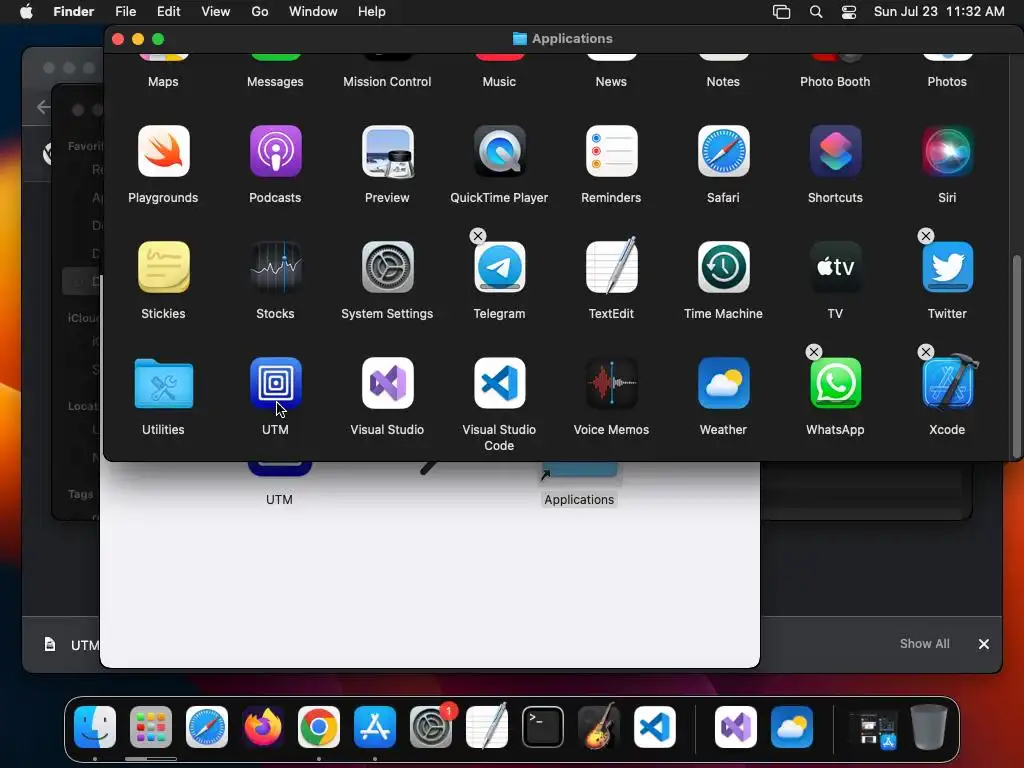Select Visual Studio Code in the Applications window
Screen dimensions: 1024x768
click(x=500, y=383)
